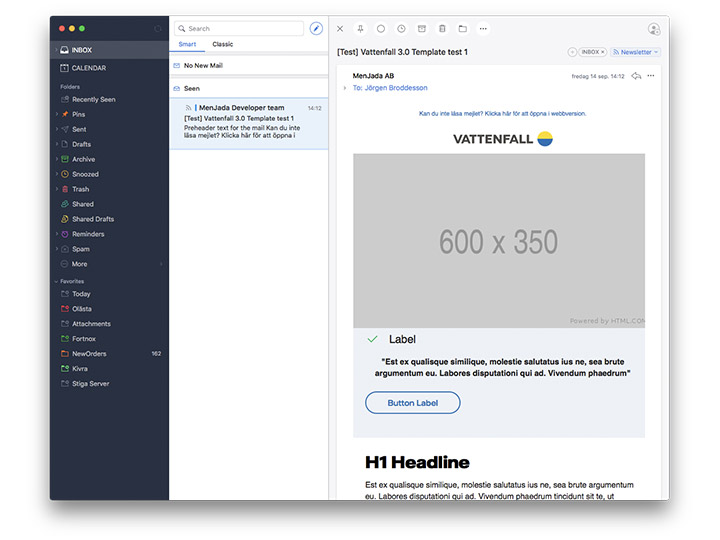
Task: Delete the email with the trash icon
Action: [442, 28]
